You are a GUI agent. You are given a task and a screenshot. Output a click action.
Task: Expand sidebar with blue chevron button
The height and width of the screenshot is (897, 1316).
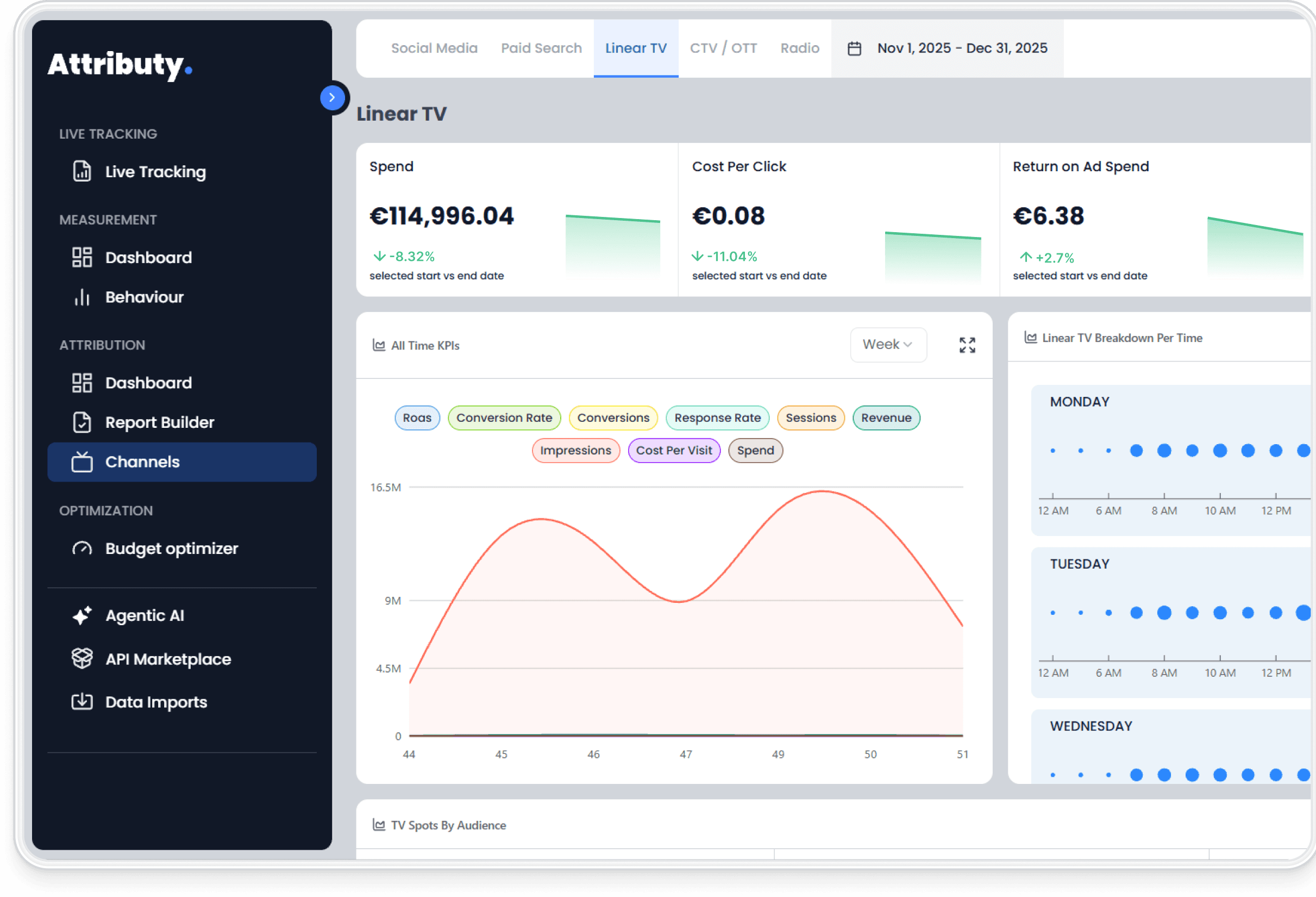pyautogui.click(x=332, y=97)
